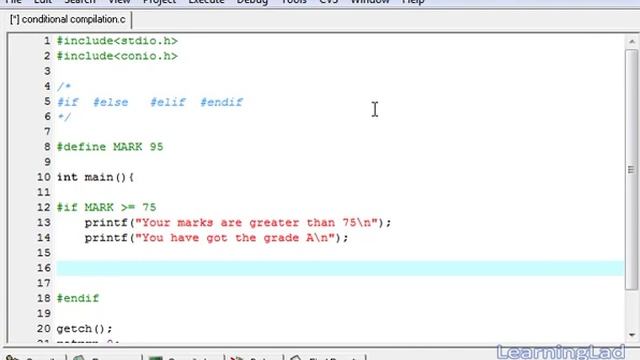Click '#endif' inside the comment on line 5

click(x=222, y=102)
